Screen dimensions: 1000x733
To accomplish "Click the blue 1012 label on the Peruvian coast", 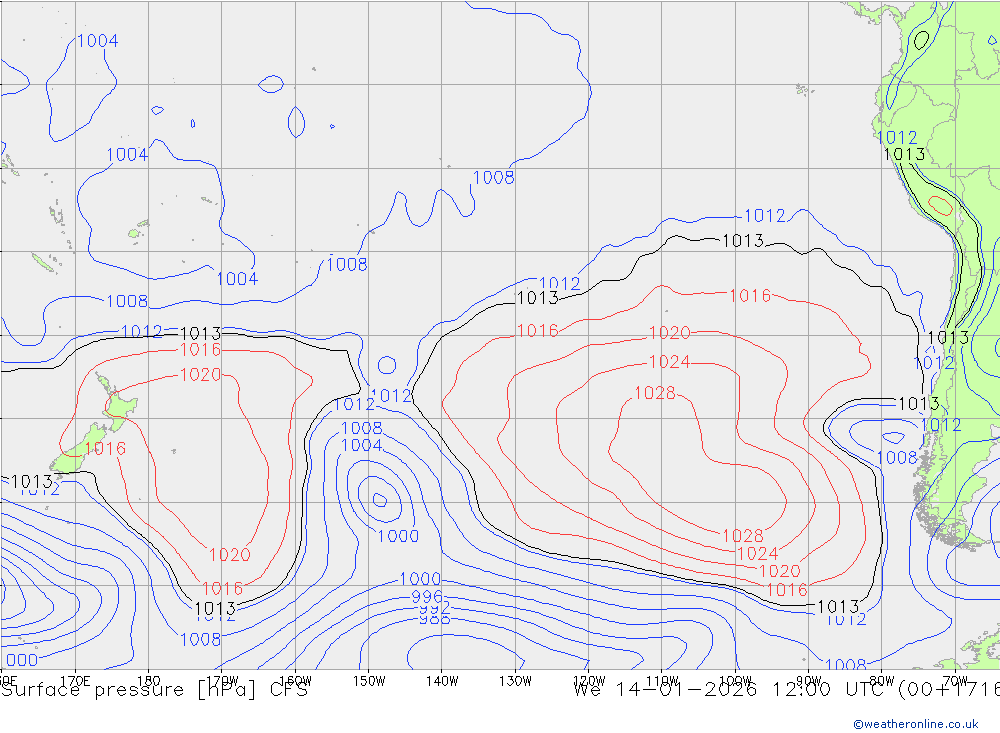I will click(897, 137).
